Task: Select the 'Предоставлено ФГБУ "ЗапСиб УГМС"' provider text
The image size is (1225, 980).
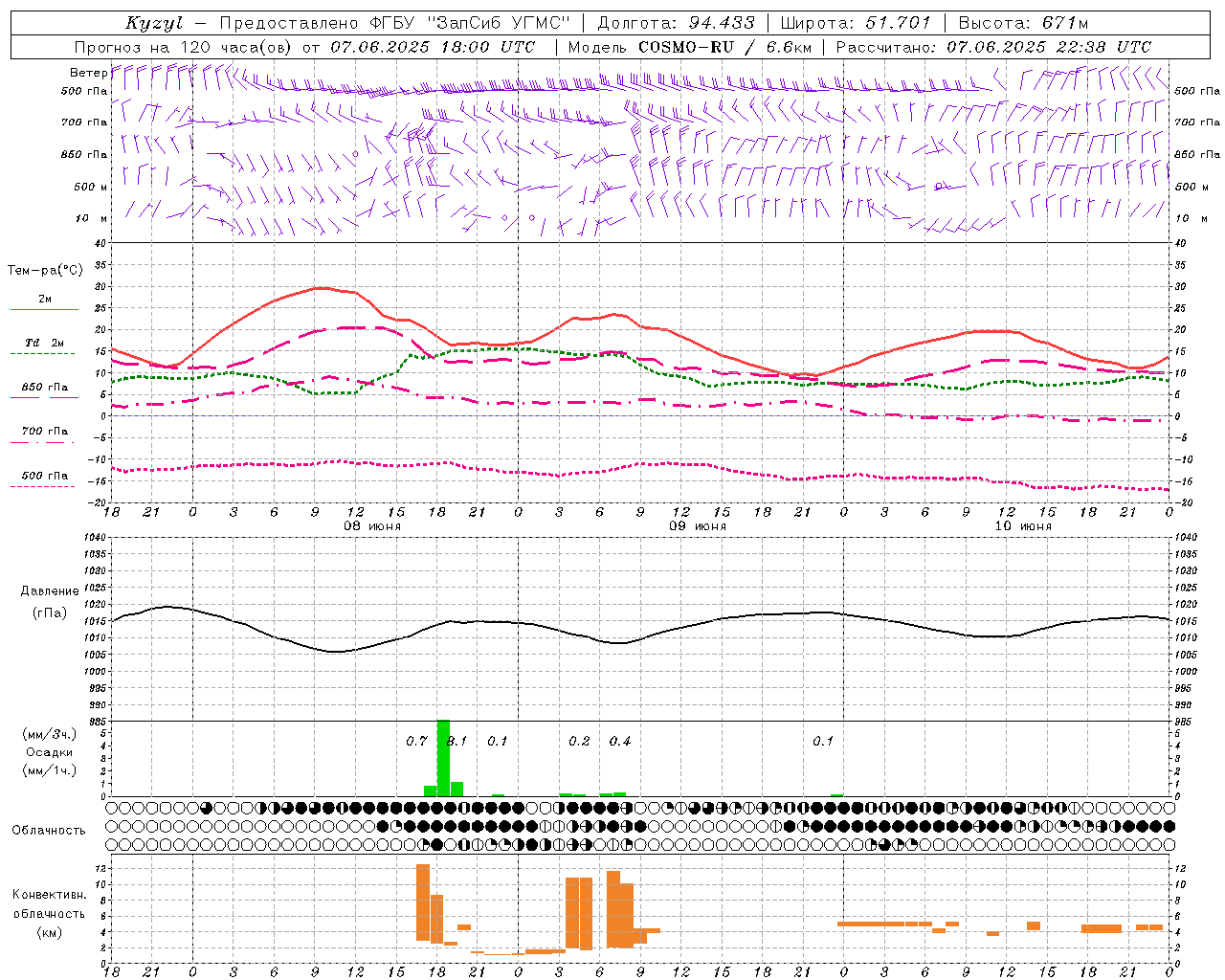Action: point(395,23)
